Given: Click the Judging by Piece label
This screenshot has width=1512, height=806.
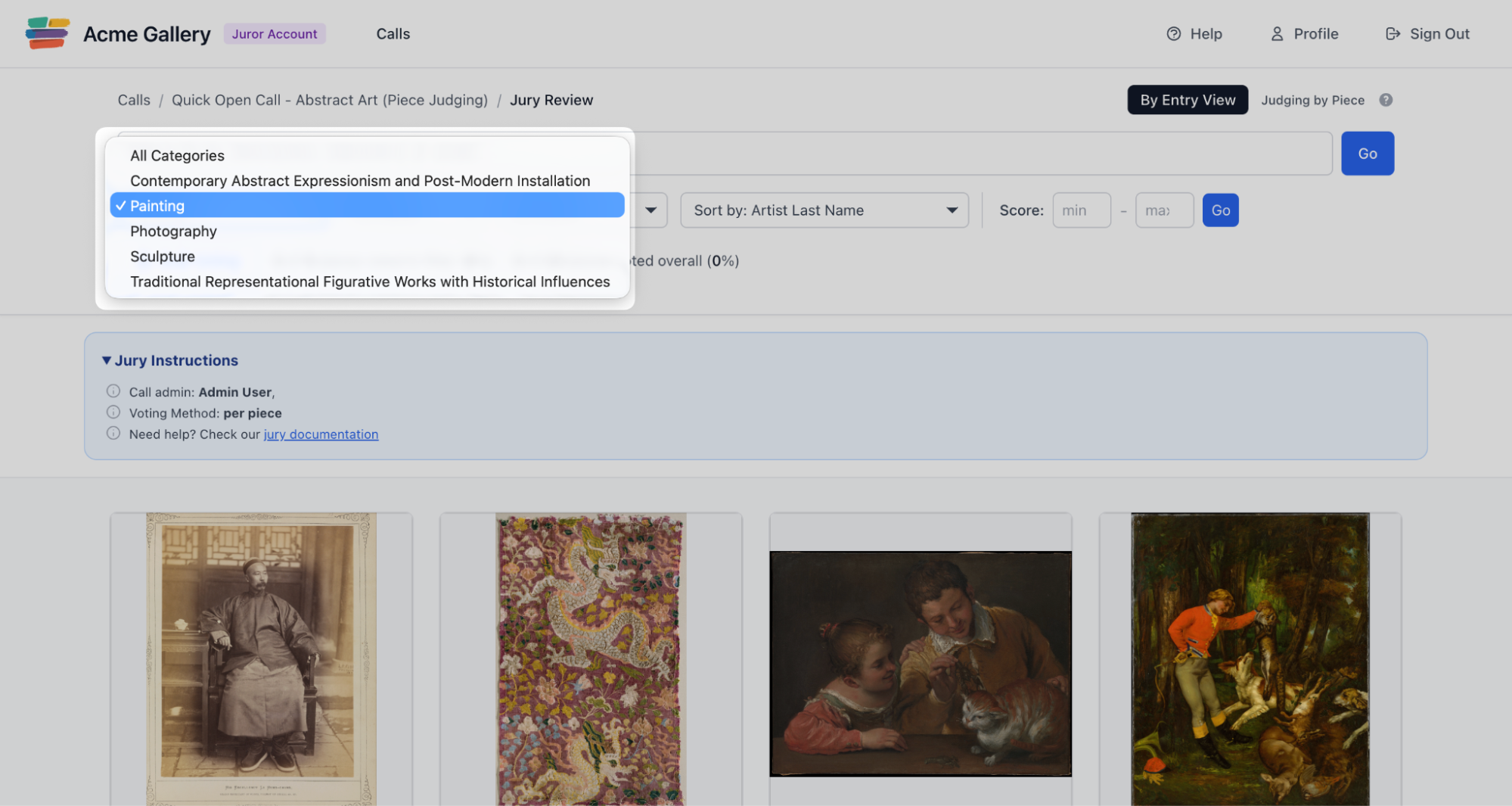Looking at the screenshot, I should point(1312,100).
